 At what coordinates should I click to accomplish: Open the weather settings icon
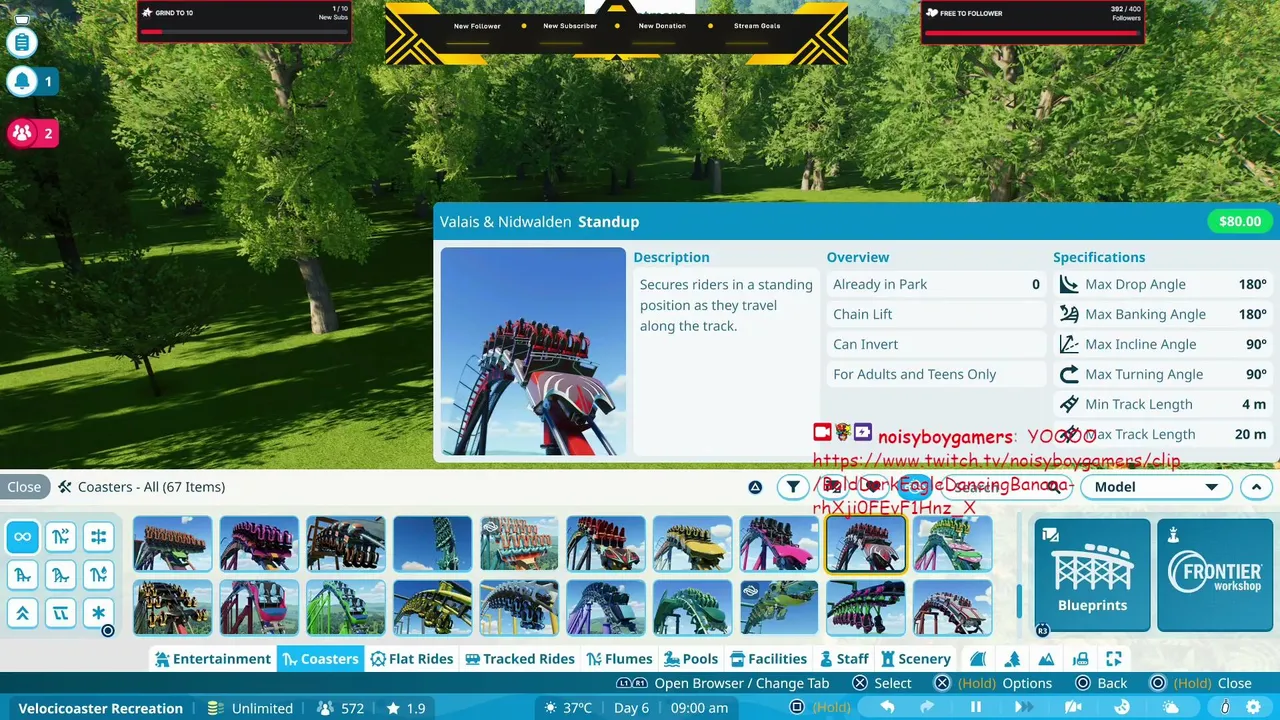[1170, 708]
